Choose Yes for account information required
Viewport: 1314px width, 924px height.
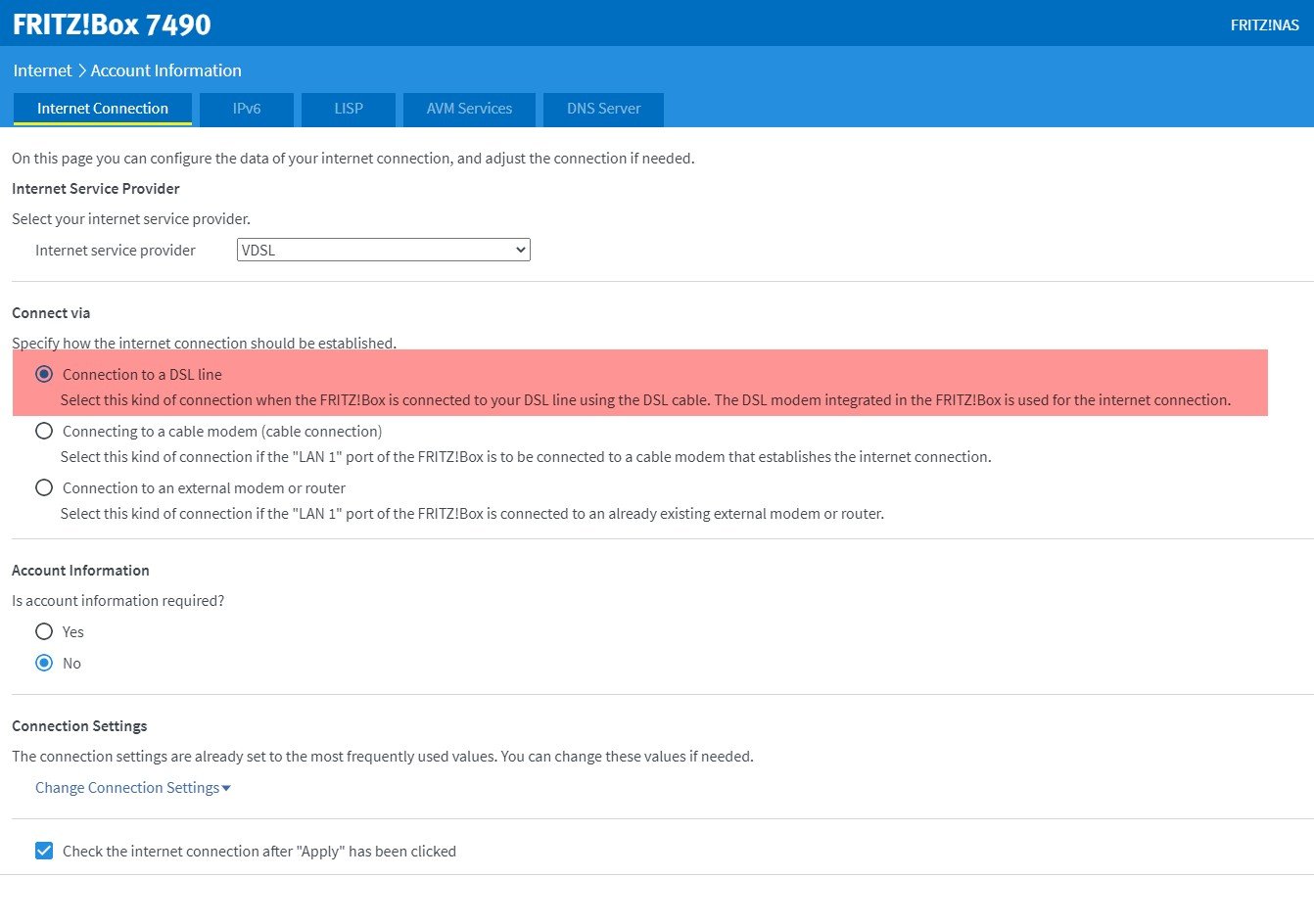coord(44,631)
